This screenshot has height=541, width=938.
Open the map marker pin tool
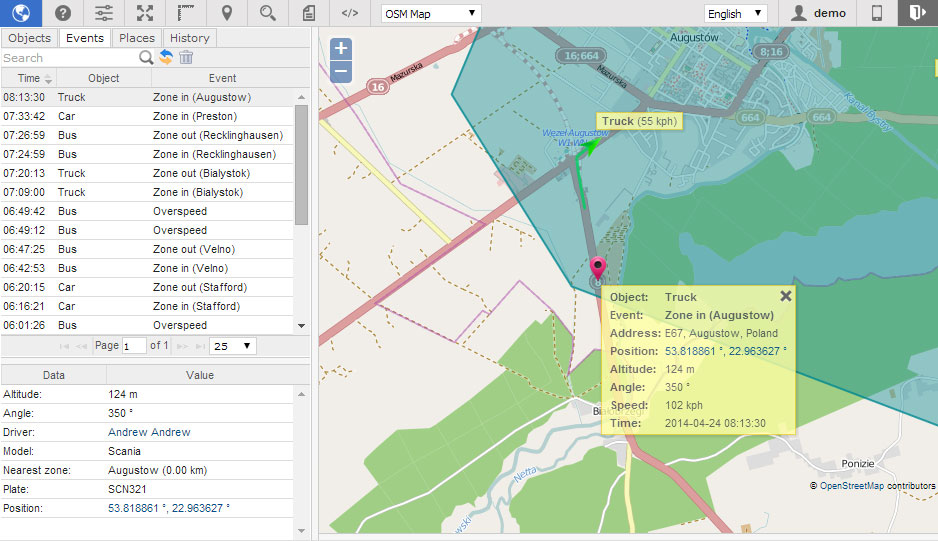pyautogui.click(x=227, y=13)
